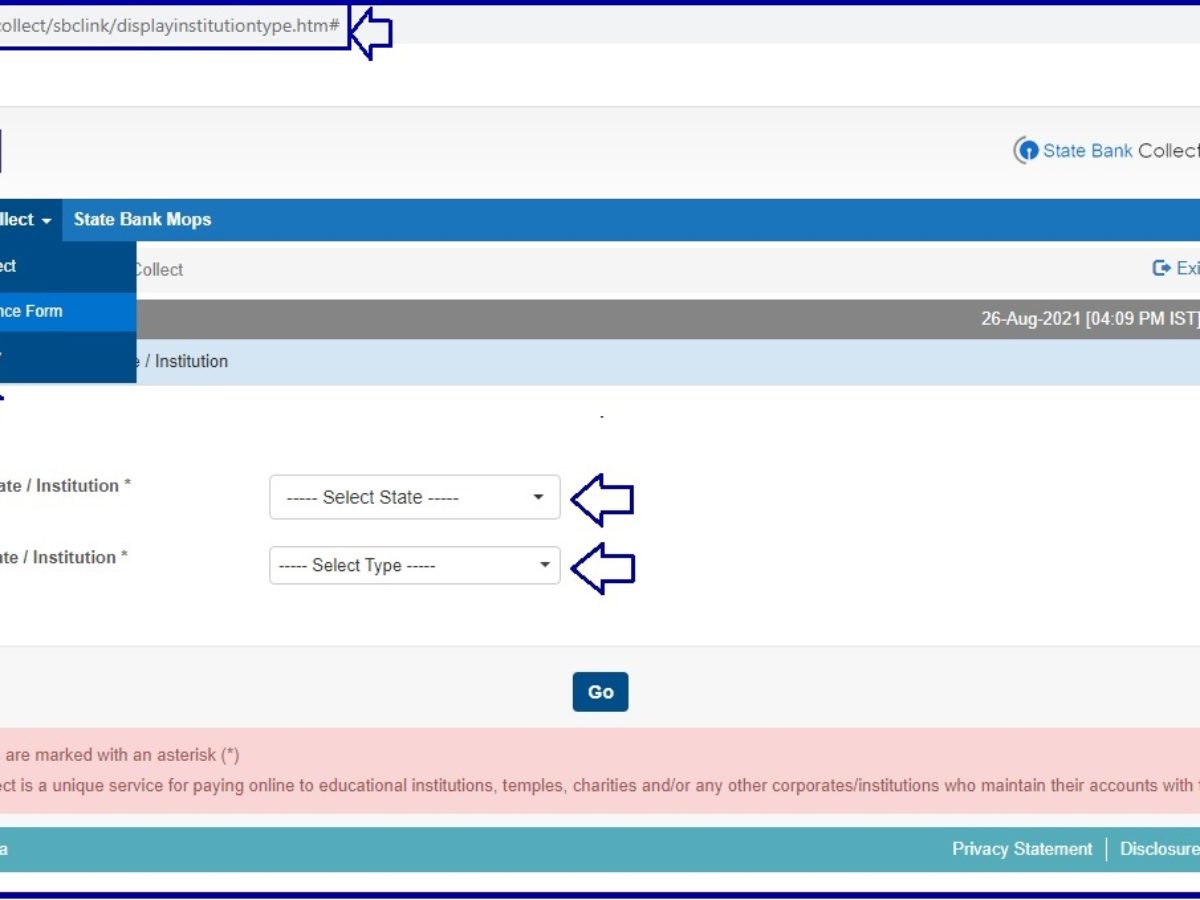Click the arrow beside Select State dropdown
1200x900 pixels.
602,499
